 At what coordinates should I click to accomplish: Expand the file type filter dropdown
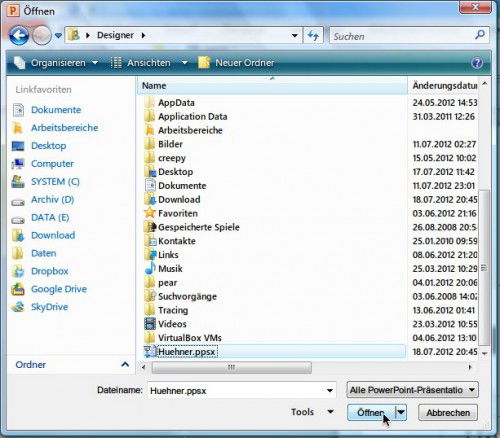[x=471, y=390]
